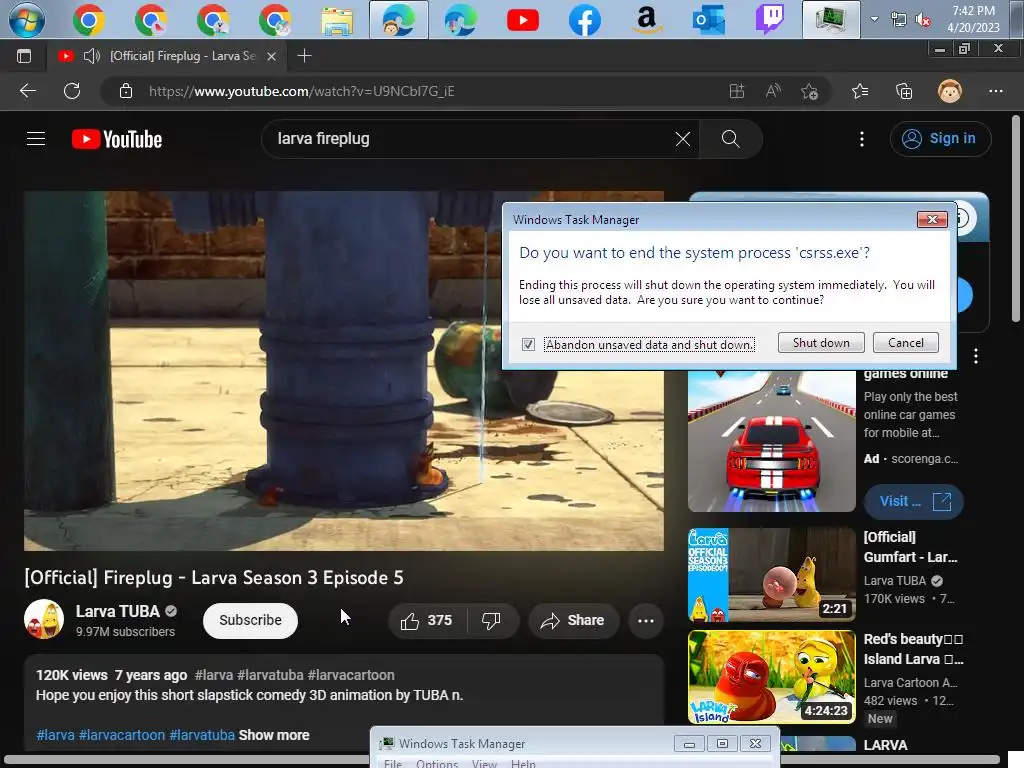Open Red's beauty Island Larva thumbnail

772,677
